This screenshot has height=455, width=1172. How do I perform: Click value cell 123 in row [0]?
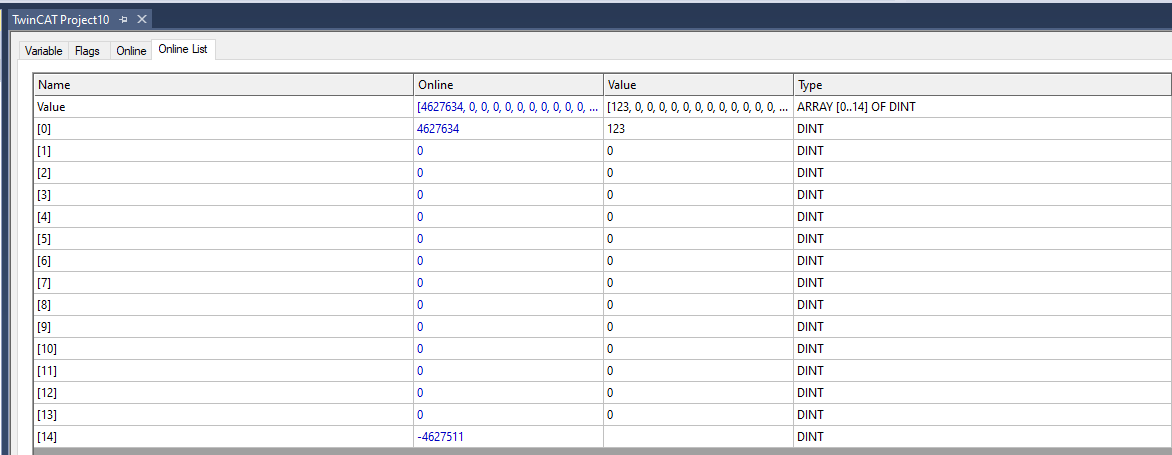point(698,129)
